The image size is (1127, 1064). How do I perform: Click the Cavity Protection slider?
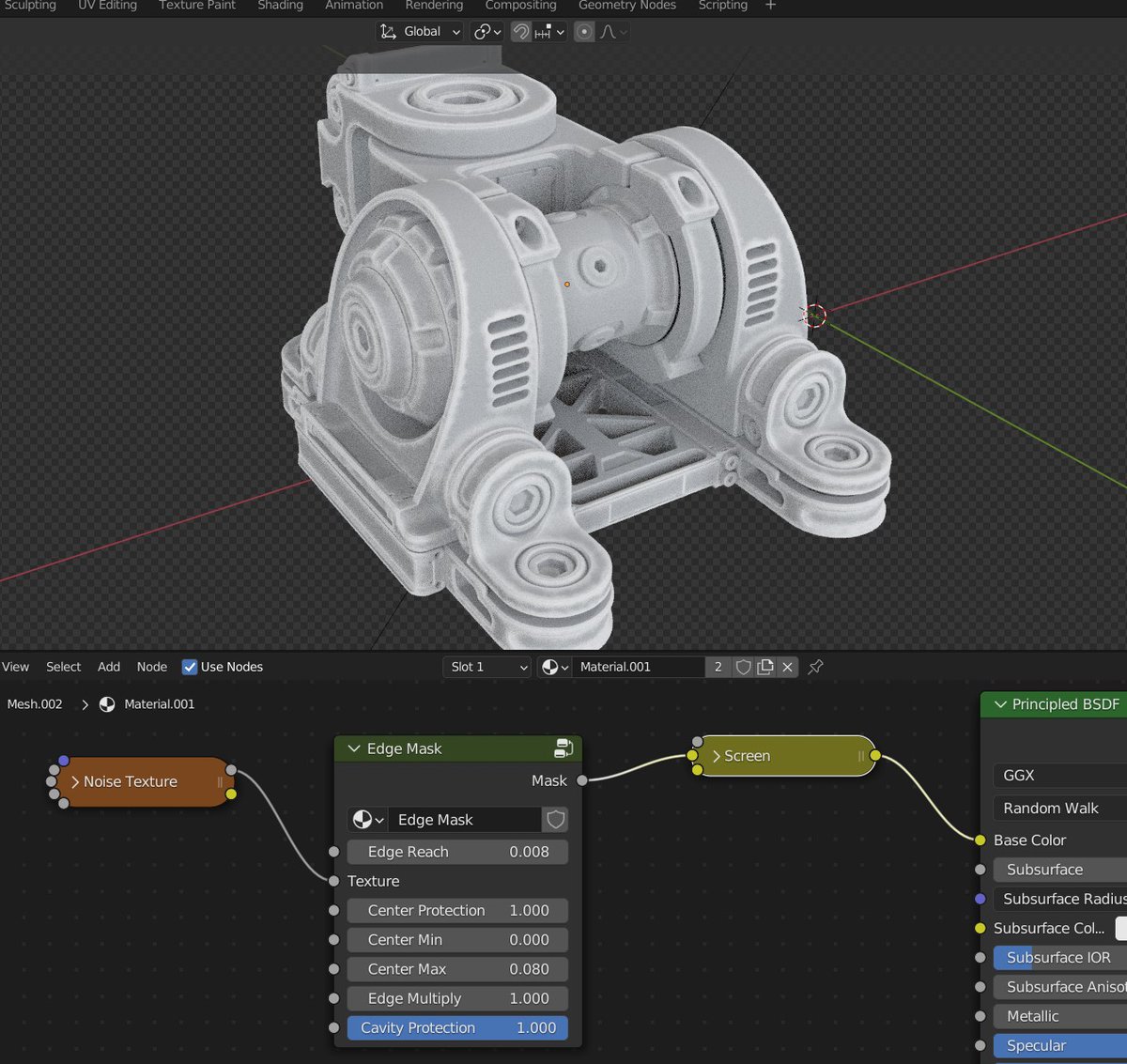[457, 1027]
